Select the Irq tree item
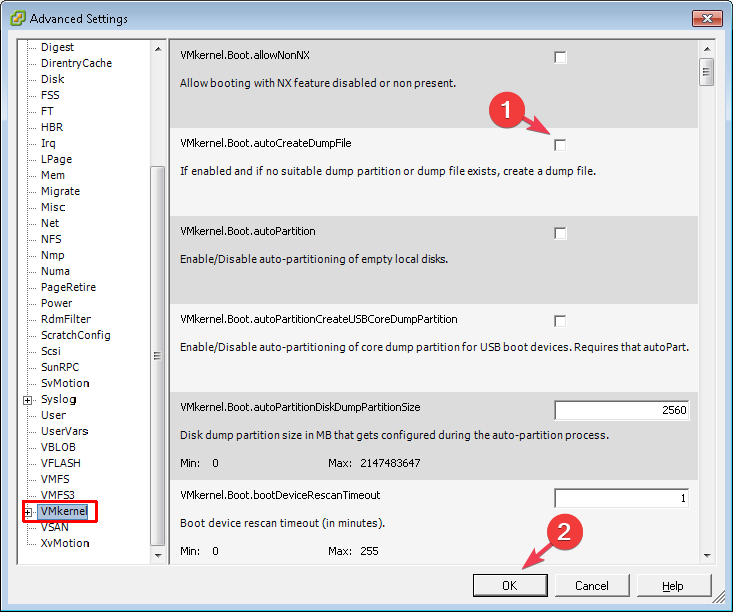Viewport: 733px width, 612px height. click(48, 143)
